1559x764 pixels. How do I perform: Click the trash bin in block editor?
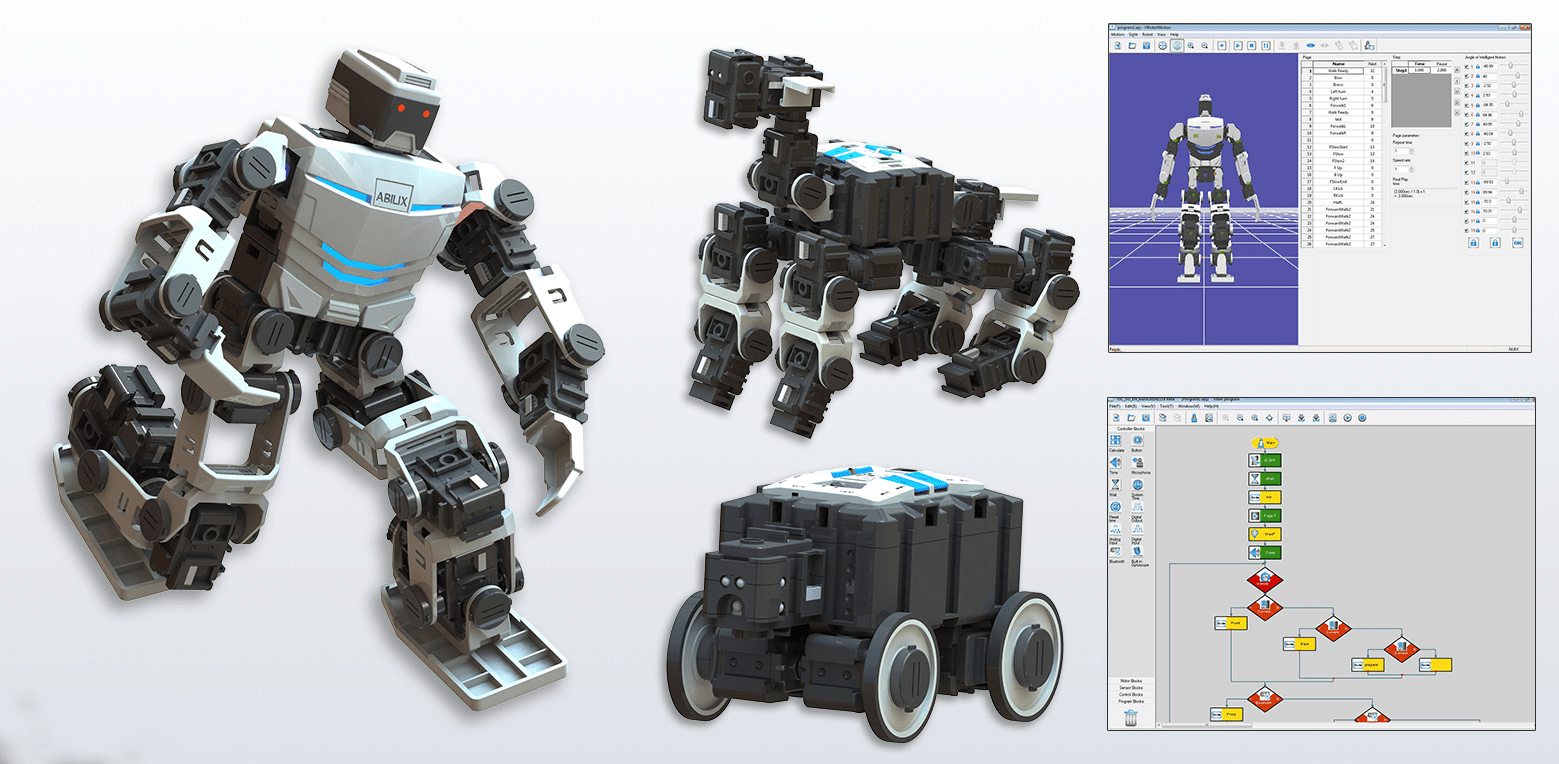1130,718
